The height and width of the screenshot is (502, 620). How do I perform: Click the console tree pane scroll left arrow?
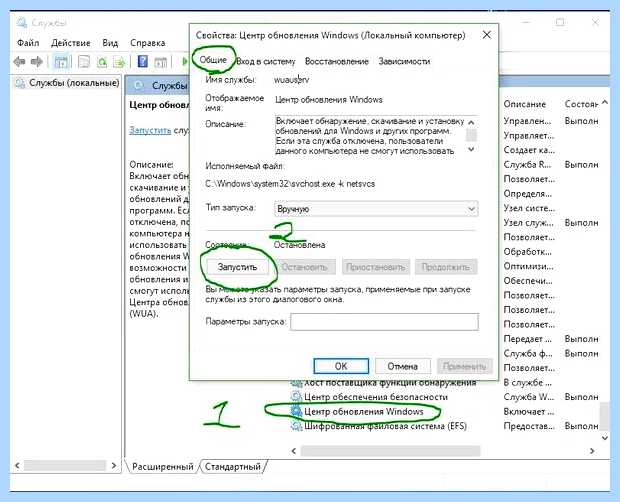click(17, 466)
